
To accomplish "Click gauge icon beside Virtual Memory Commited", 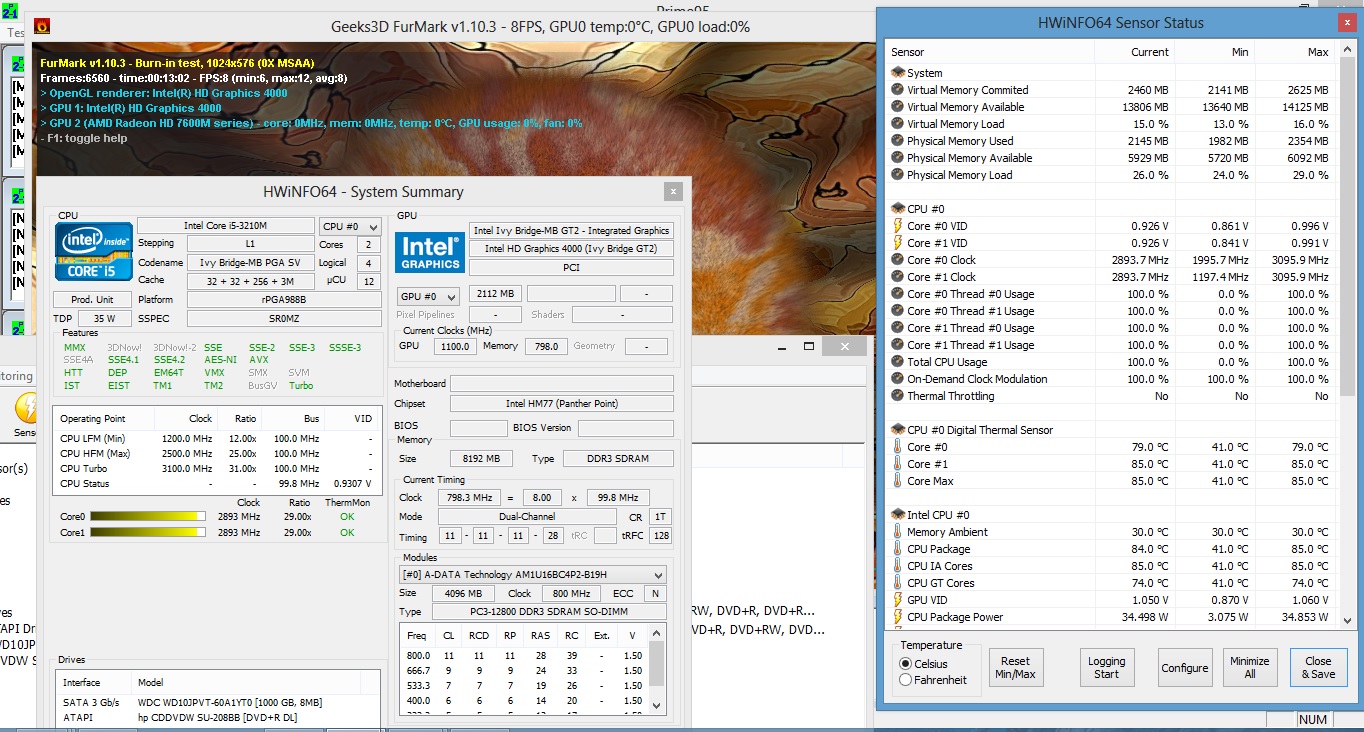I will pyautogui.click(x=898, y=90).
